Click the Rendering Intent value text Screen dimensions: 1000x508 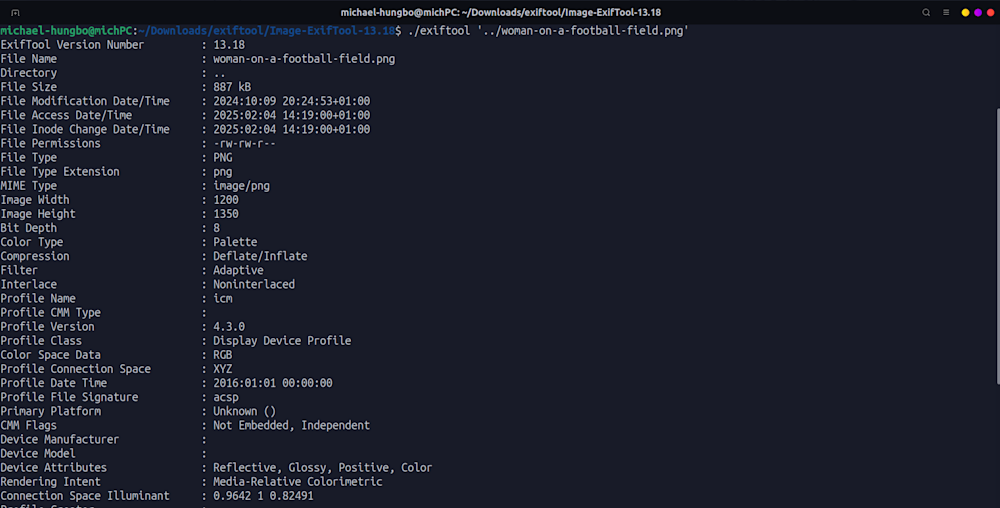click(298, 481)
